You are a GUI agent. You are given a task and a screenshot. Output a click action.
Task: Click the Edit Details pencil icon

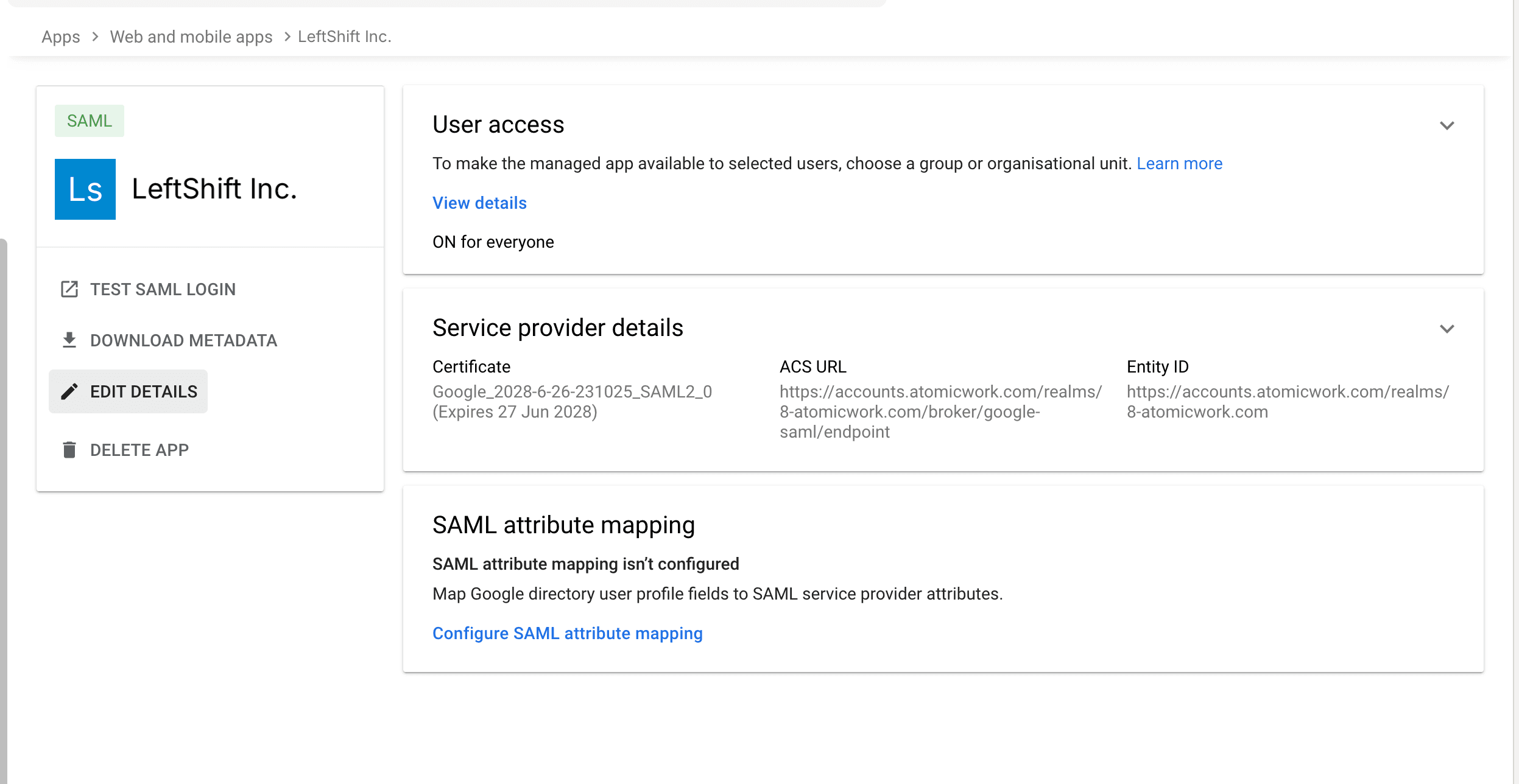[69, 391]
